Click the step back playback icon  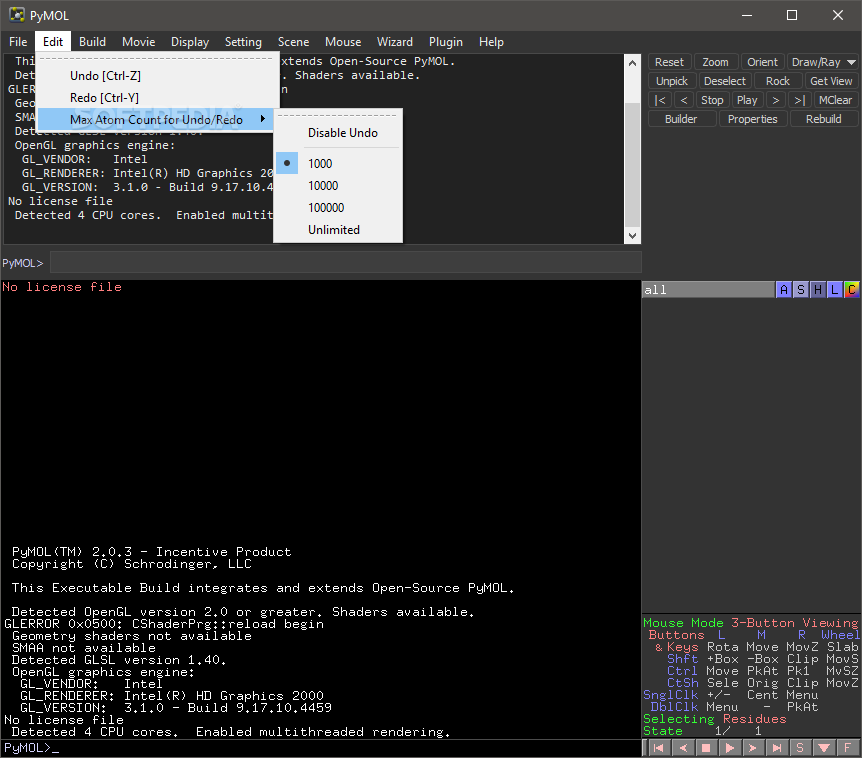pos(683,748)
